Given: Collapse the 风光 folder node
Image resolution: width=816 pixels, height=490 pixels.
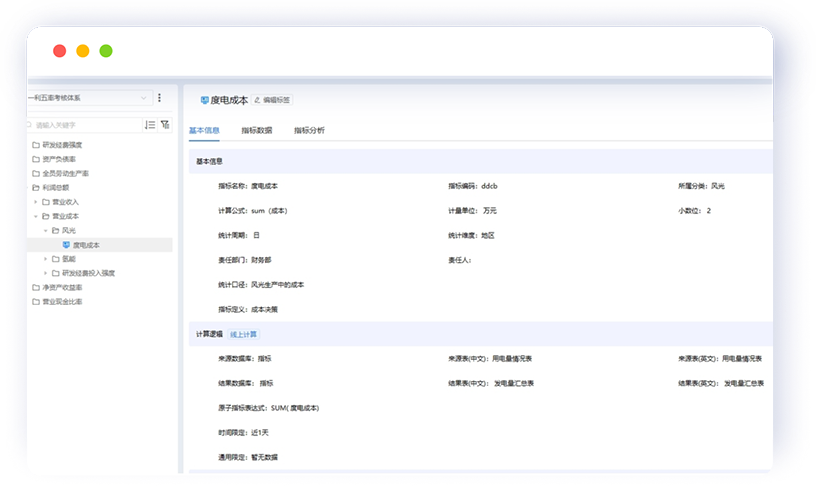Looking at the screenshot, I should [45, 230].
